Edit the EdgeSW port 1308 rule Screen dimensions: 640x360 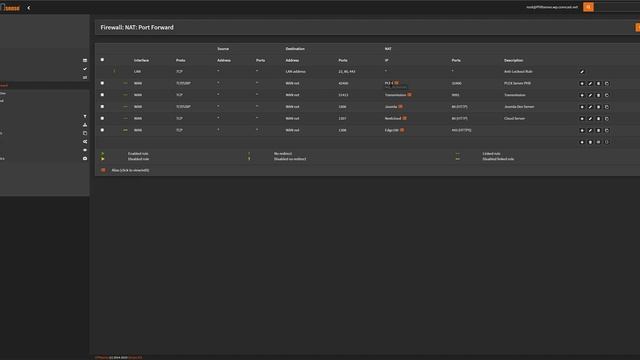click(590, 131)
